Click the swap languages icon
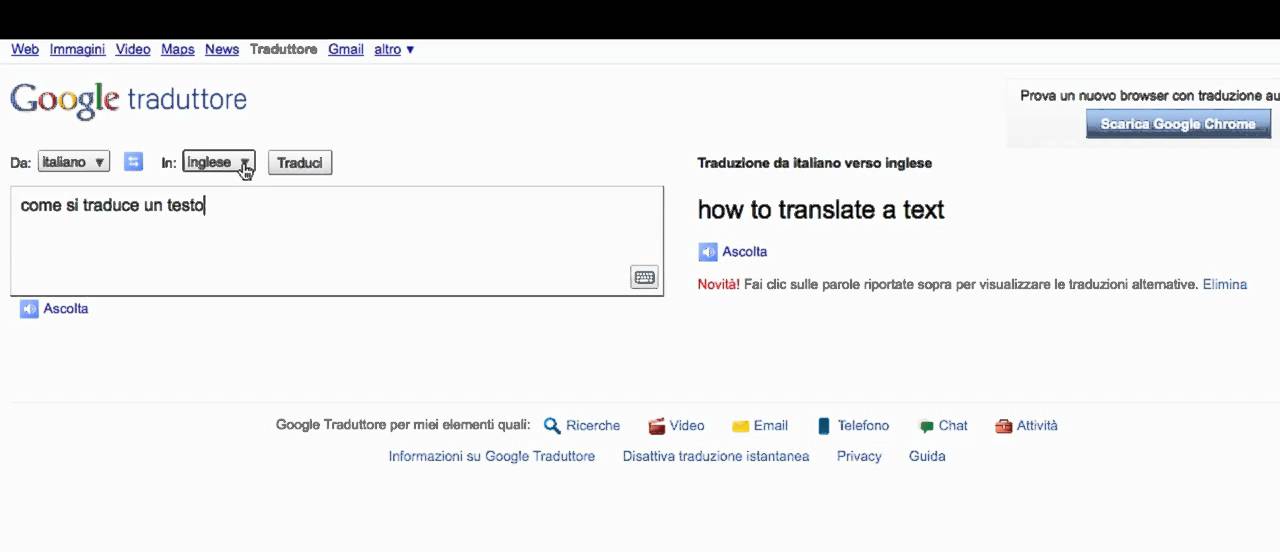The image size is (1280, 552). click(133, 162)
